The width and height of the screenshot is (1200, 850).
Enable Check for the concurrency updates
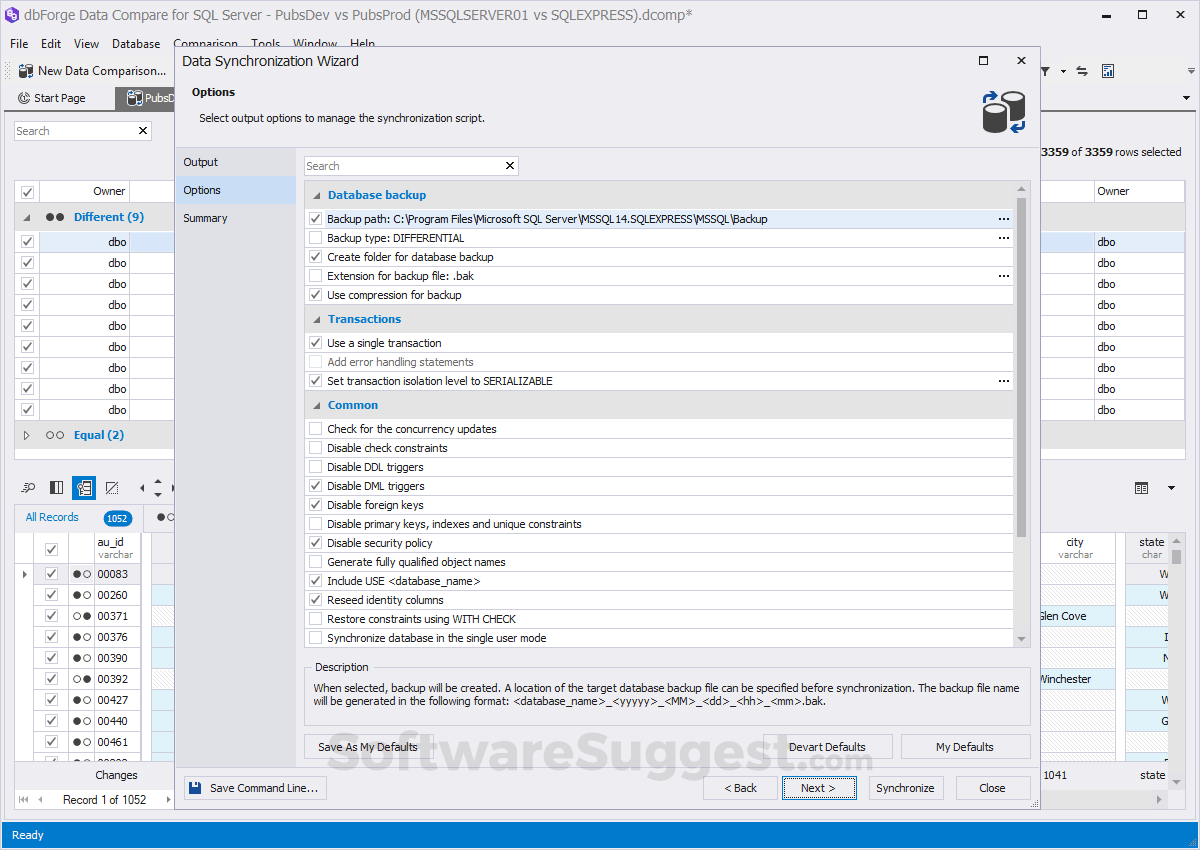(315, 428)
